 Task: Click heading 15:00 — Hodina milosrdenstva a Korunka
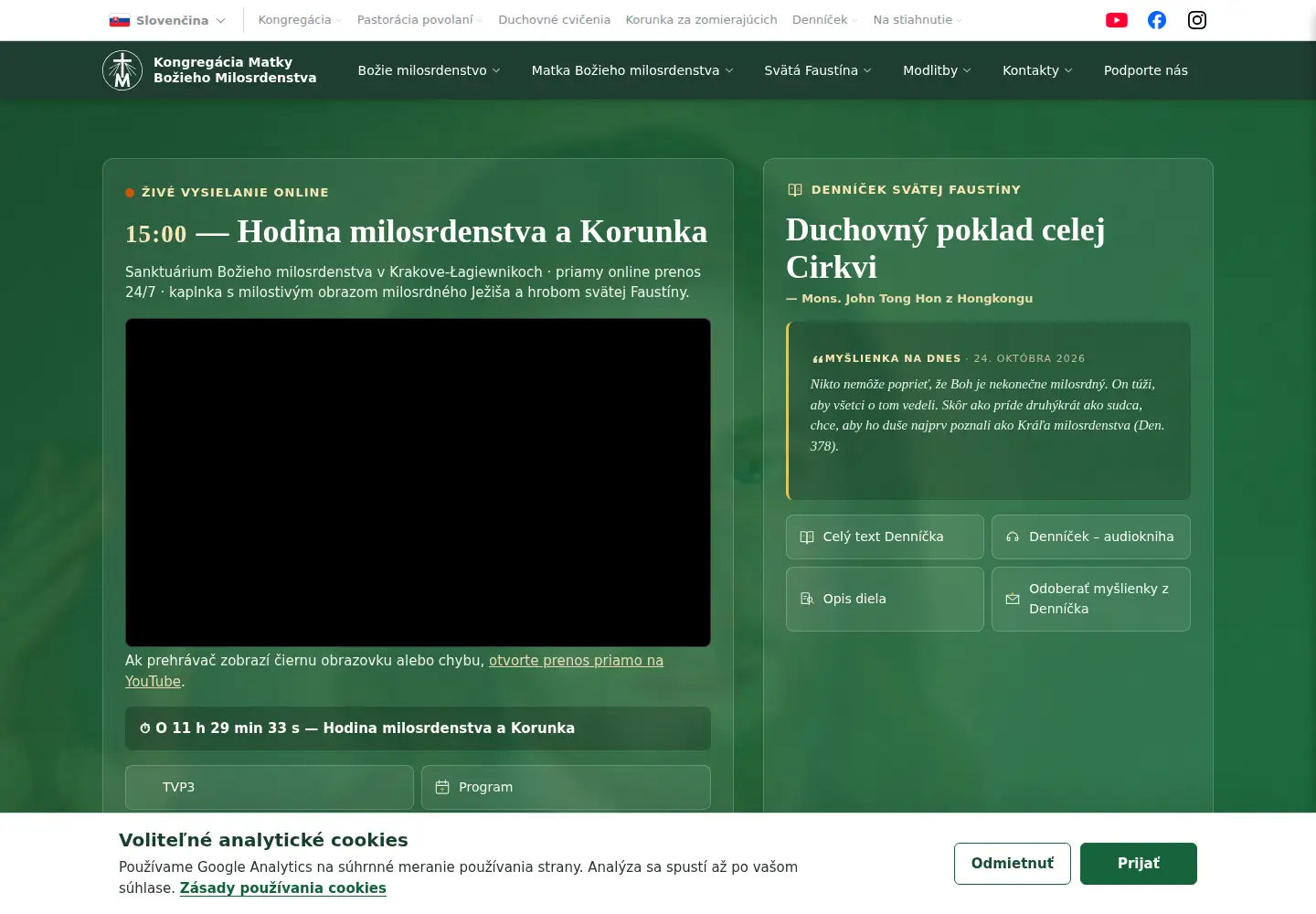point(416,232)
